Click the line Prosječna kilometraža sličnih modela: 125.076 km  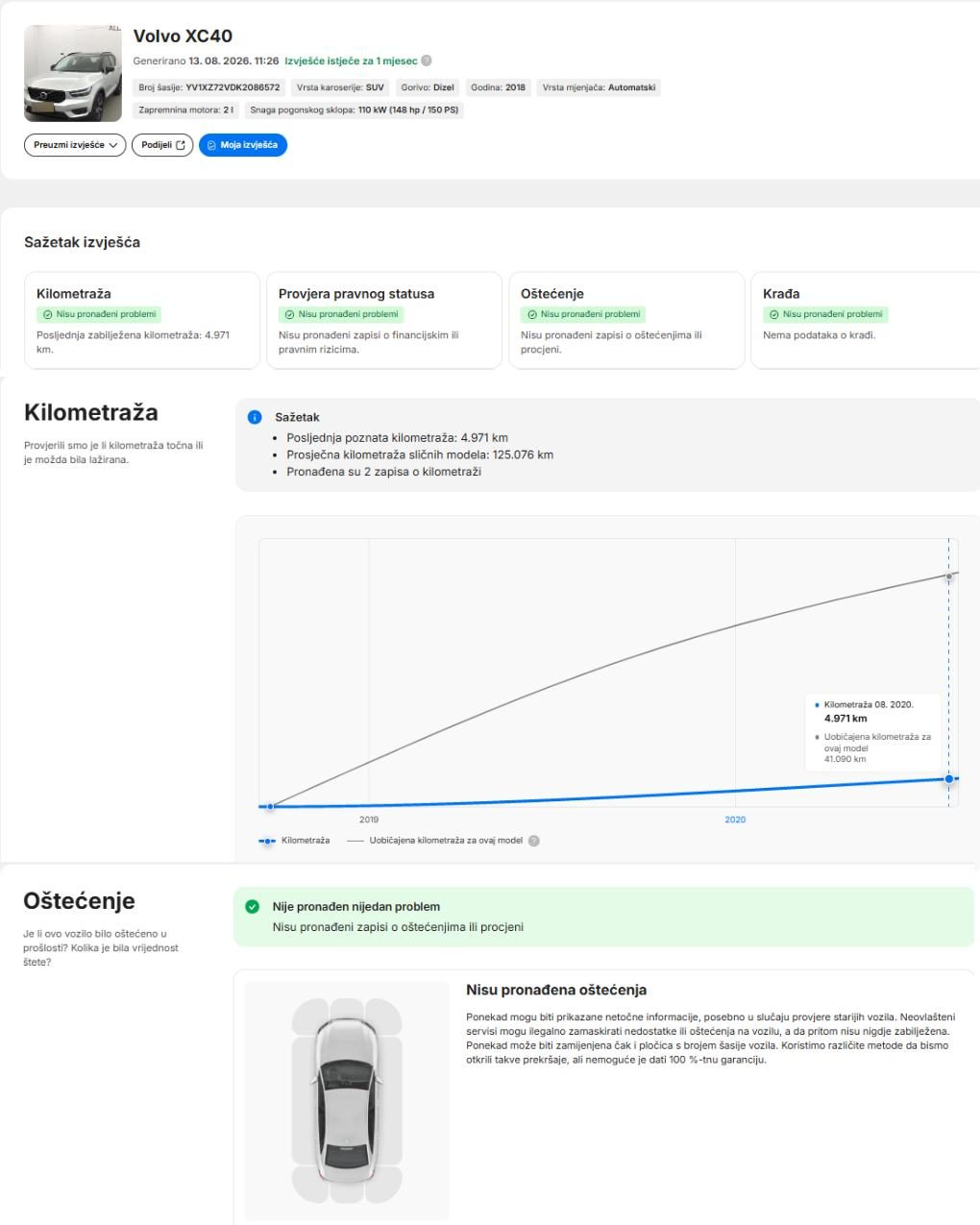[420, 454]
